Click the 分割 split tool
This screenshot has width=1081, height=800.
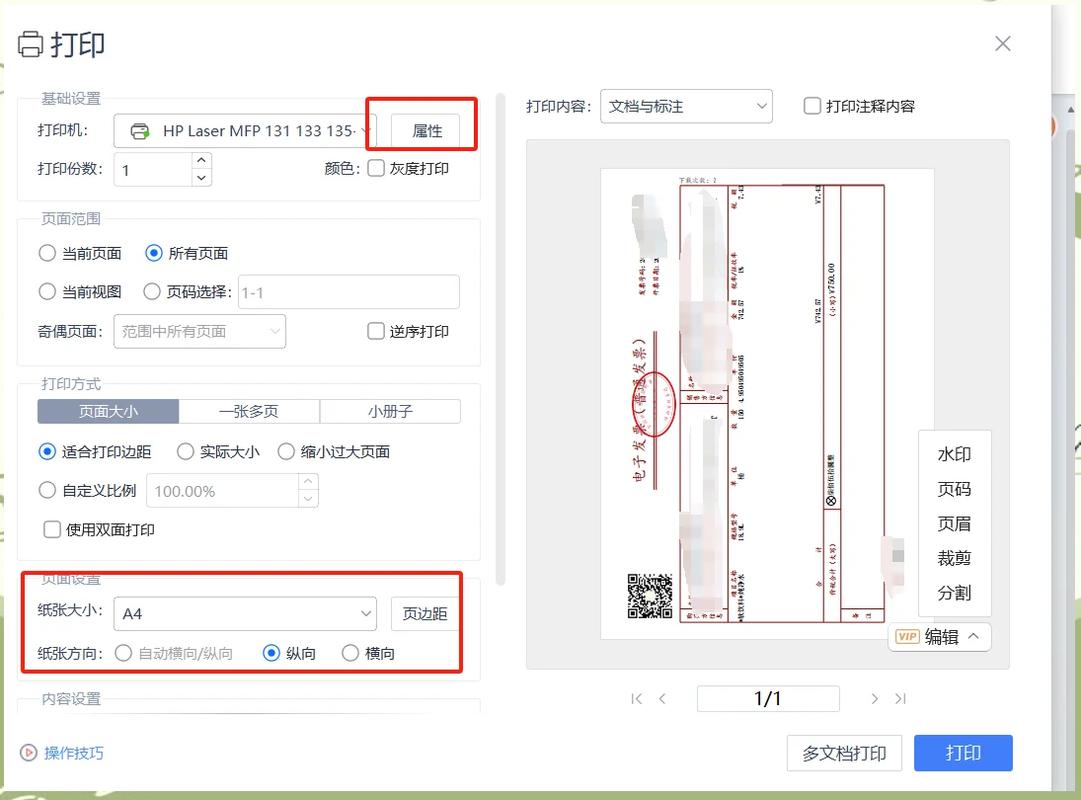(953, 592)
